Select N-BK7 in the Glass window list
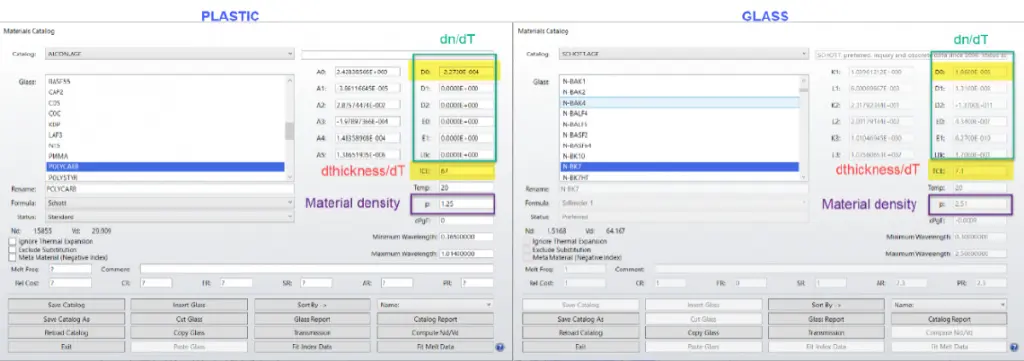Image resolution: width=1024 pixels, height=361 pixels. [x=679, y=166]
